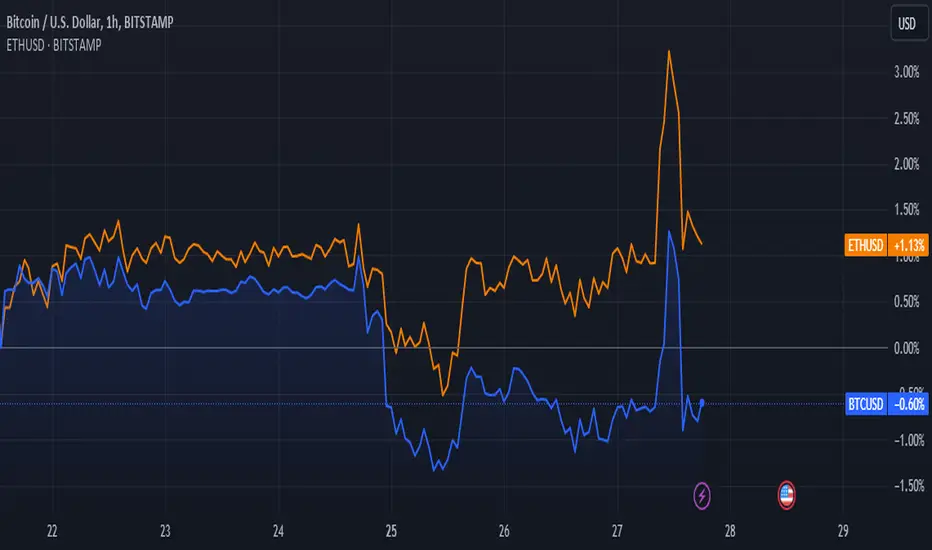Click the purple lightning bolt event icon
932x550 pixels.
[x=702, y=495]
